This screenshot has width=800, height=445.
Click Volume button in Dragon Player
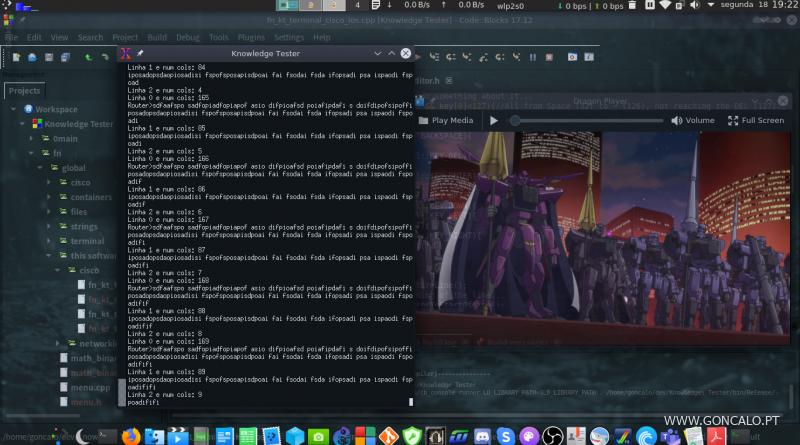click(693, 120)
